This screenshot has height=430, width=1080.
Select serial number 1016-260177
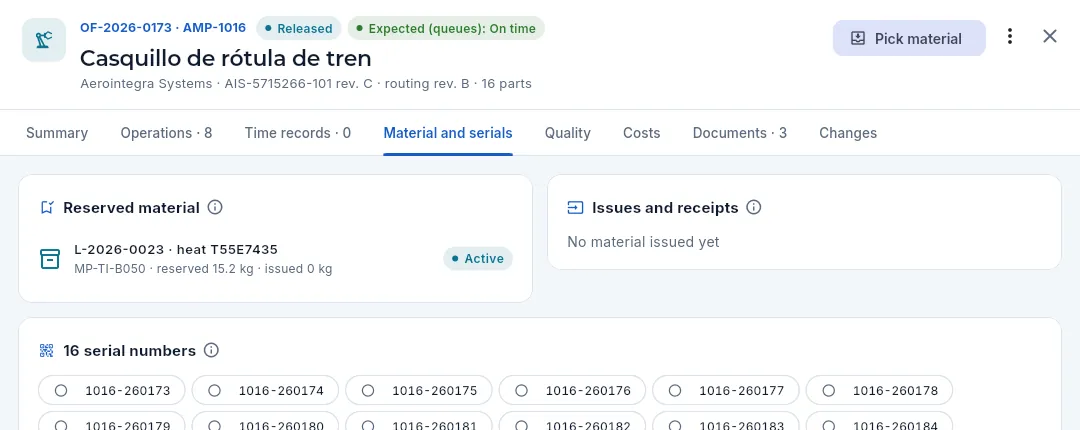726,391
